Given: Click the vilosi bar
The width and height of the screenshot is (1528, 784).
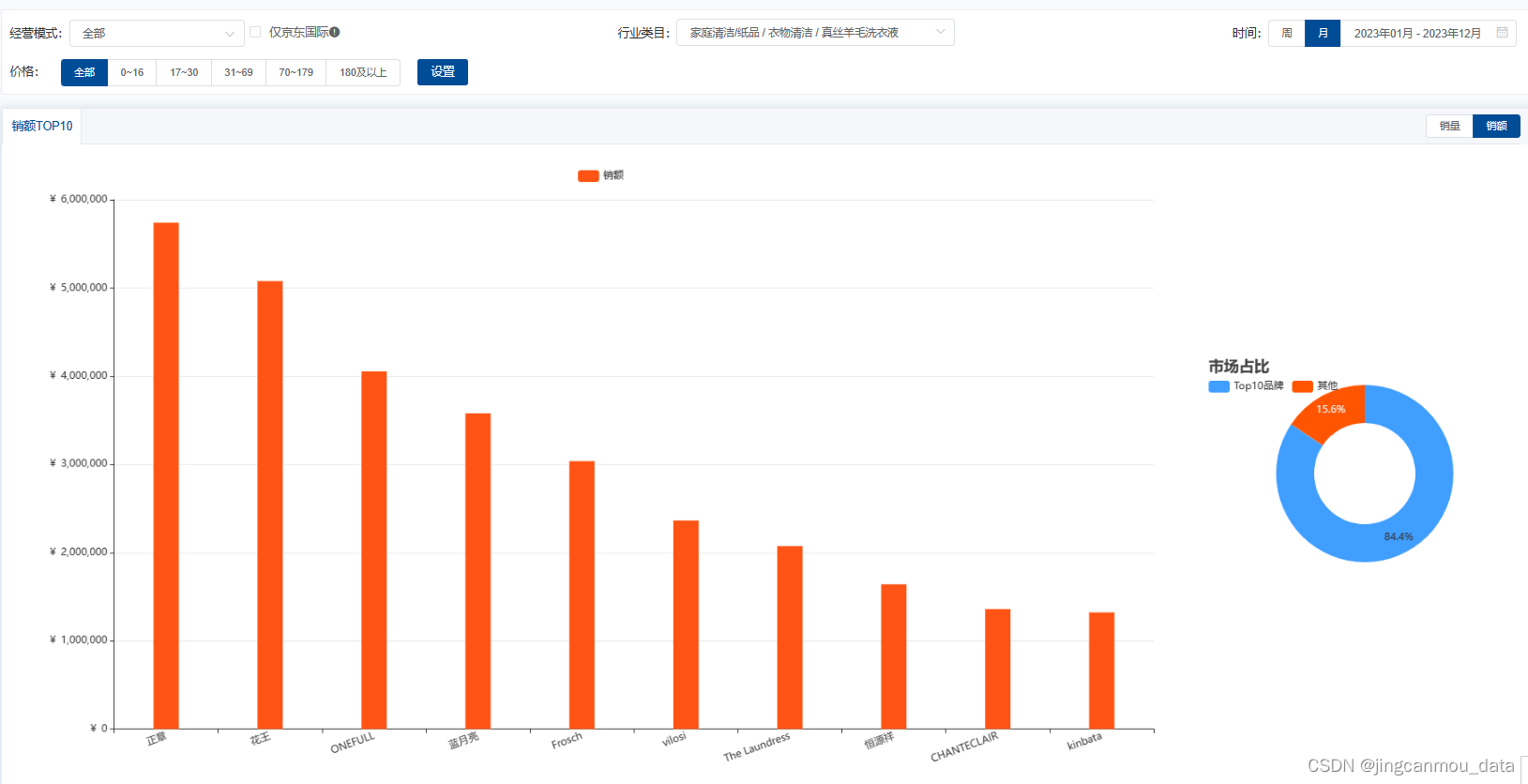Looking at the screenshot, I should click(686, 625).
